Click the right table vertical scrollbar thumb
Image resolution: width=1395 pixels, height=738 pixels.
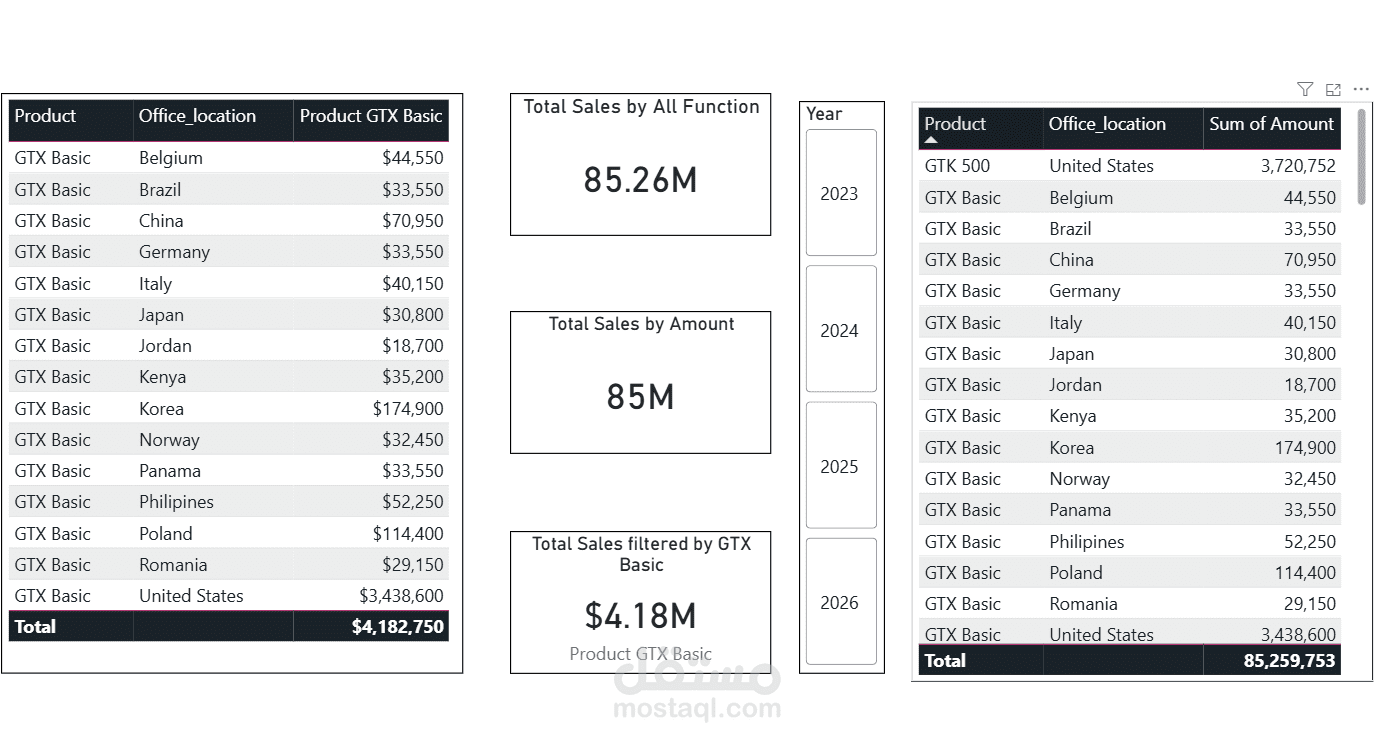tap(1361, 157)
